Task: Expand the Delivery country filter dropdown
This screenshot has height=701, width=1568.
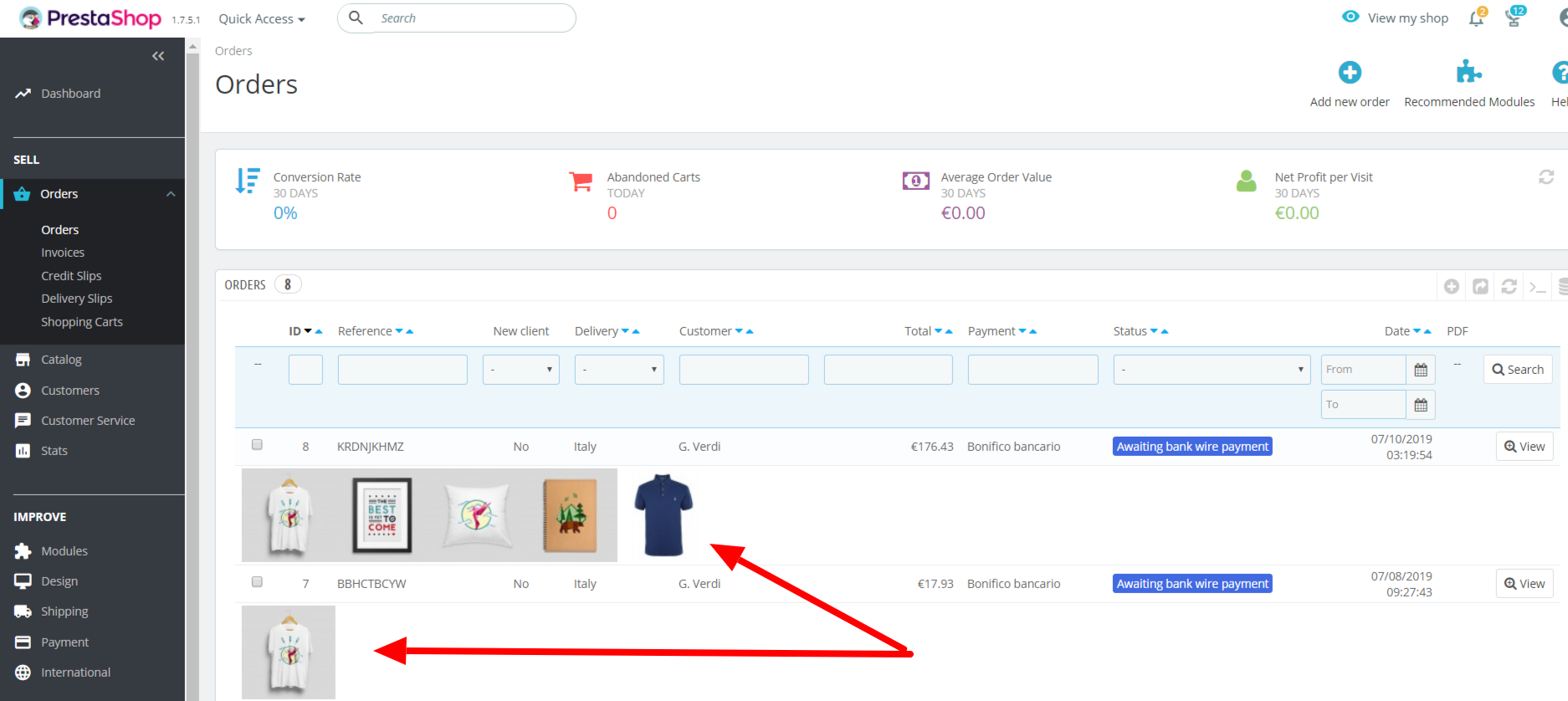Action: tap(618, 370)
